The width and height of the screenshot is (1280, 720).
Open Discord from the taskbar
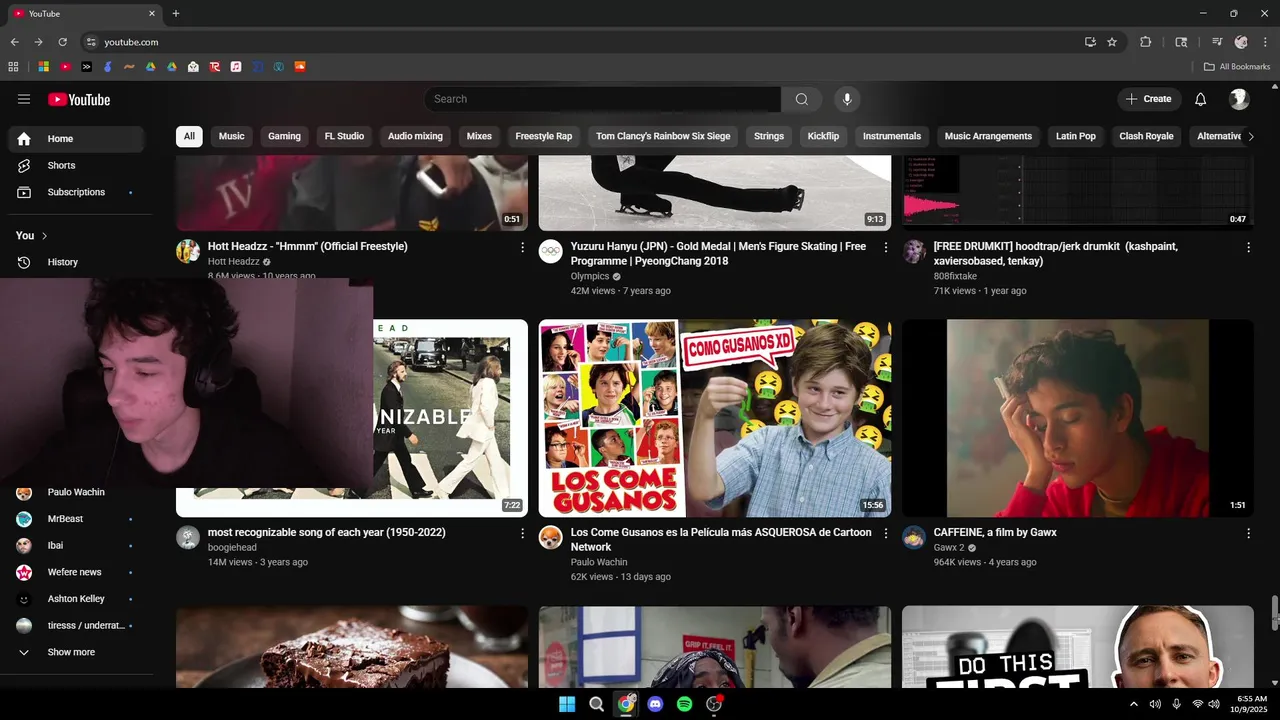pos(655,704)
